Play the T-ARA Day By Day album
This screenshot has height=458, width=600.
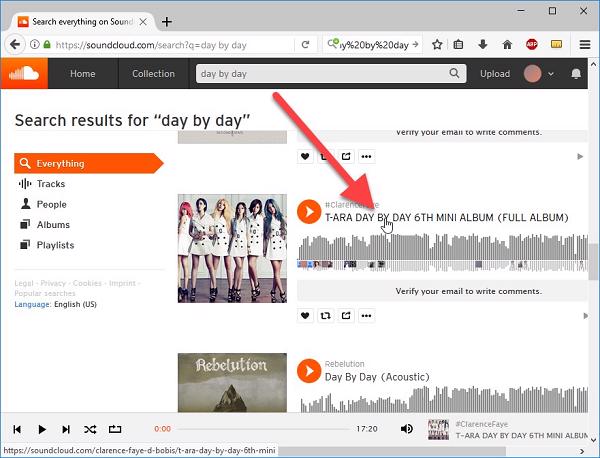(x=309, y=211)
